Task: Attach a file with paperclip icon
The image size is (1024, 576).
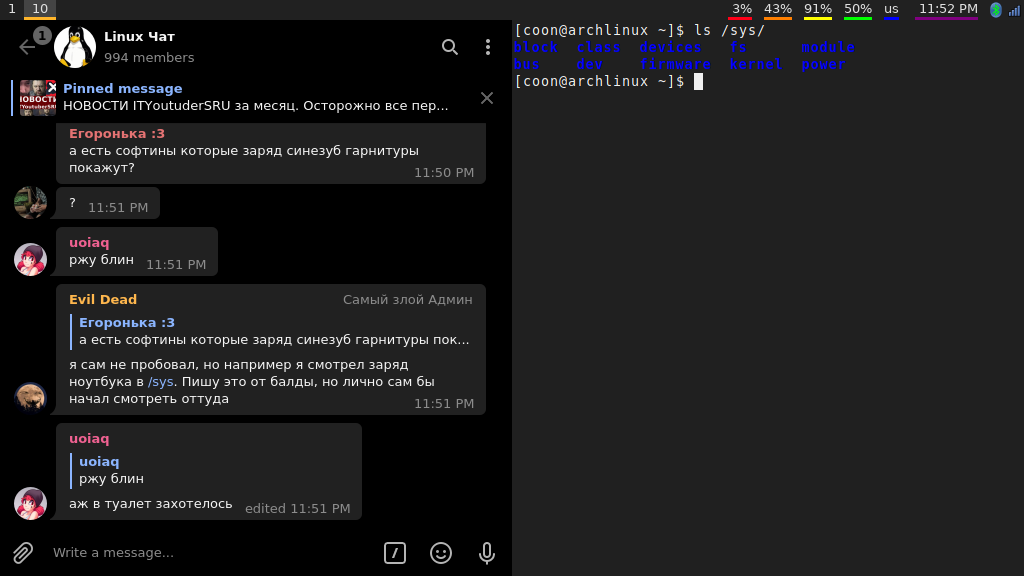Action: coord(23,552)
